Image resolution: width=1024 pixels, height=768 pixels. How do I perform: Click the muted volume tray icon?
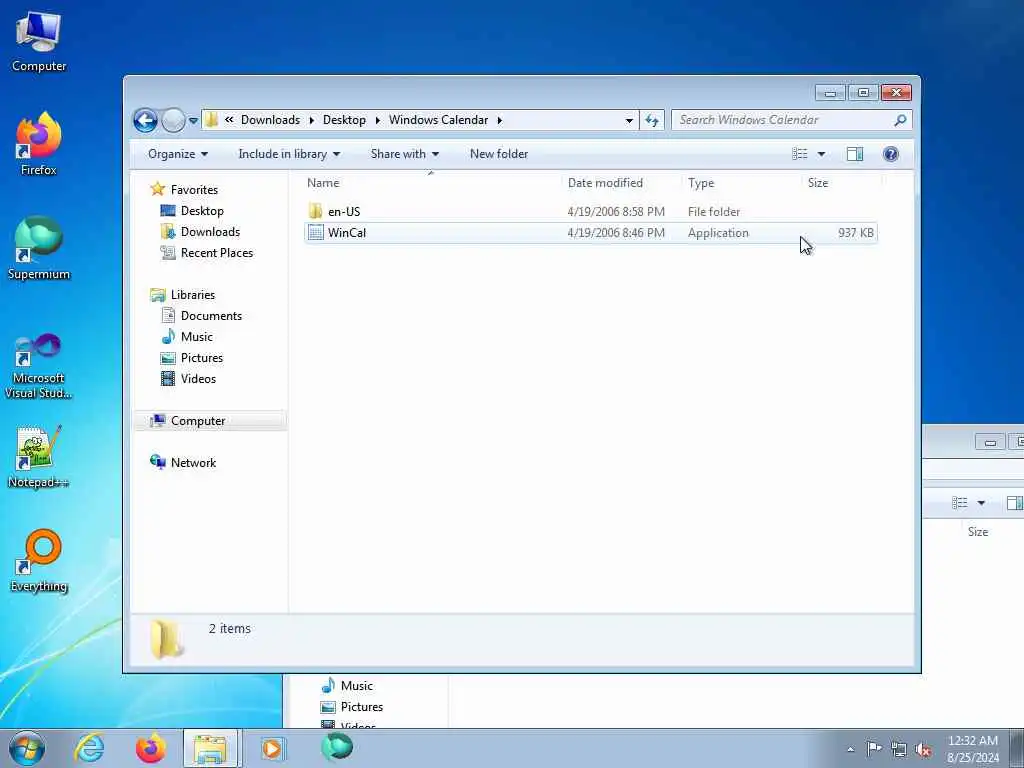(x=923, y=749)
